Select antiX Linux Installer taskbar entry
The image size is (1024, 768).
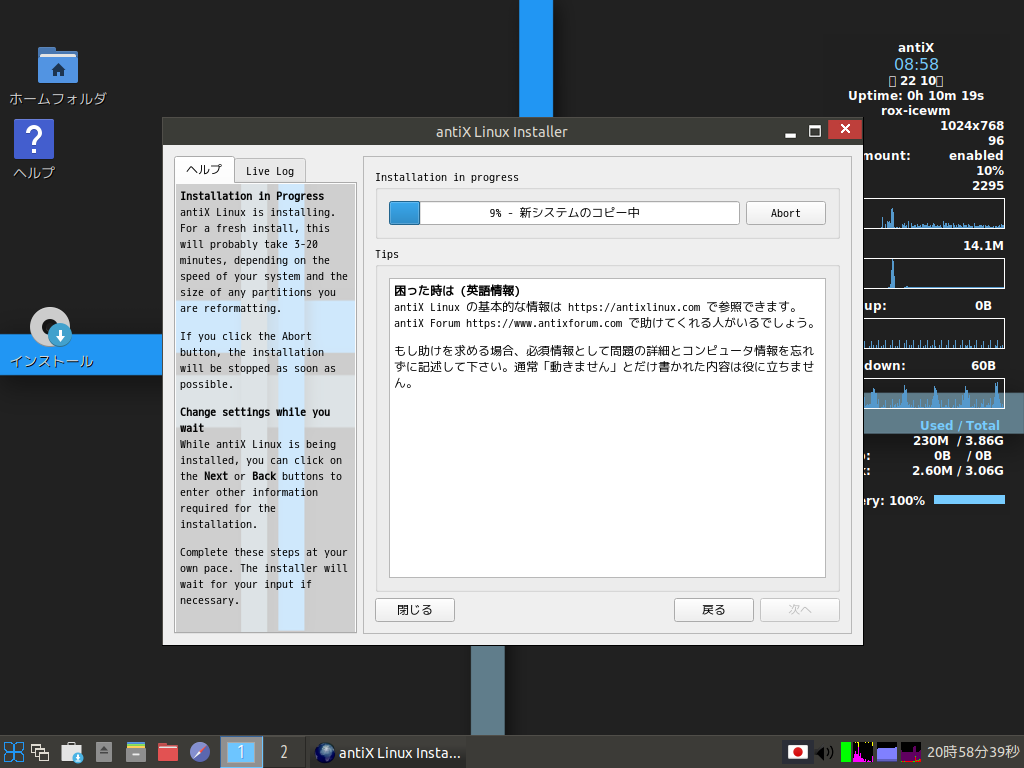[x=388, y=752]
